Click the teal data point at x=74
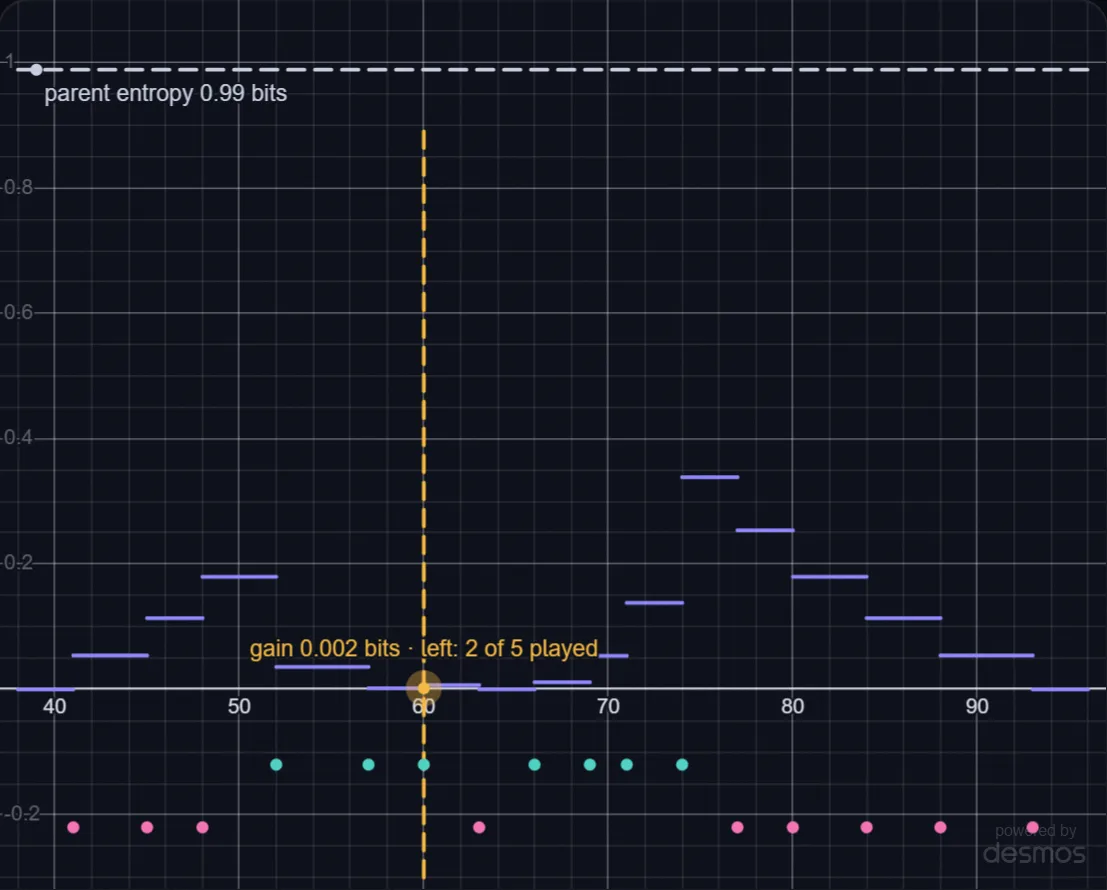Viewport: 1107px width, 890px height. pyautogui.click(x=682, y=764)
